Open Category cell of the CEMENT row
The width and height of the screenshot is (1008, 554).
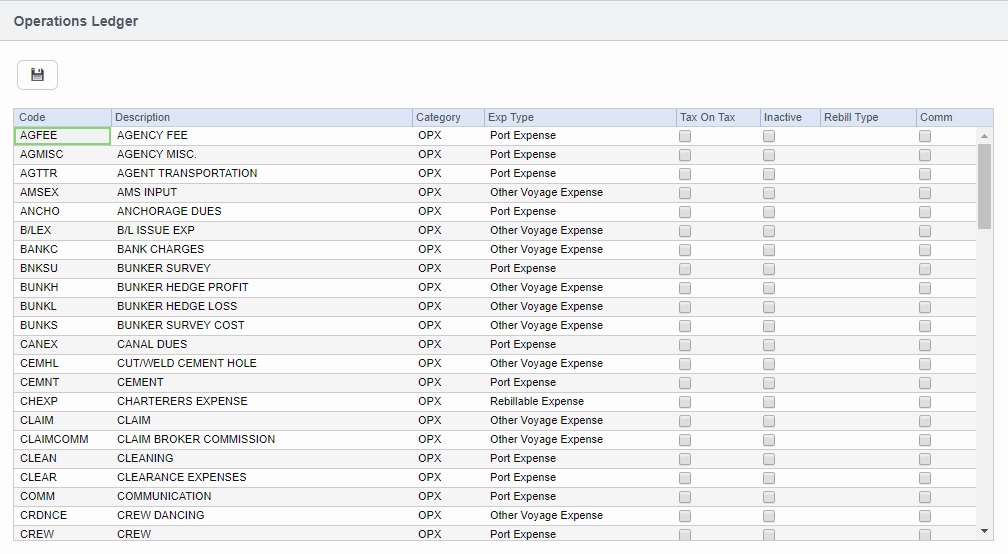coord(447,383)
